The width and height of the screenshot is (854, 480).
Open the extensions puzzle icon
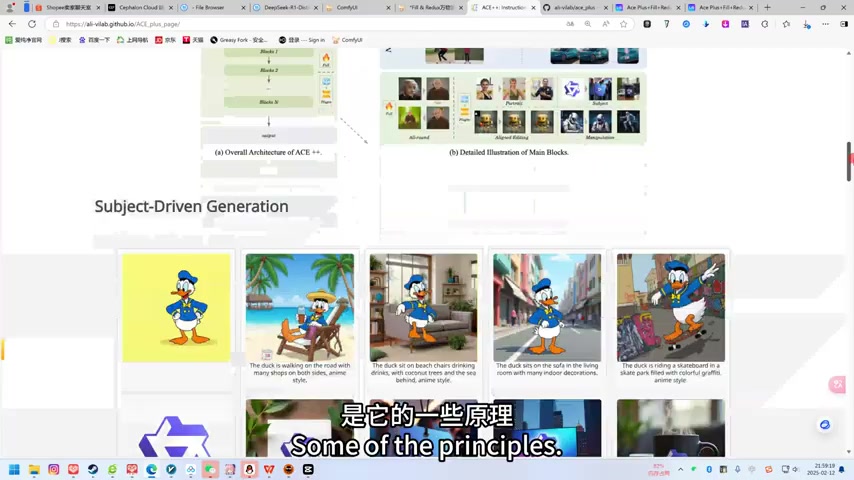pyautogui.click(x=765, y=24)
